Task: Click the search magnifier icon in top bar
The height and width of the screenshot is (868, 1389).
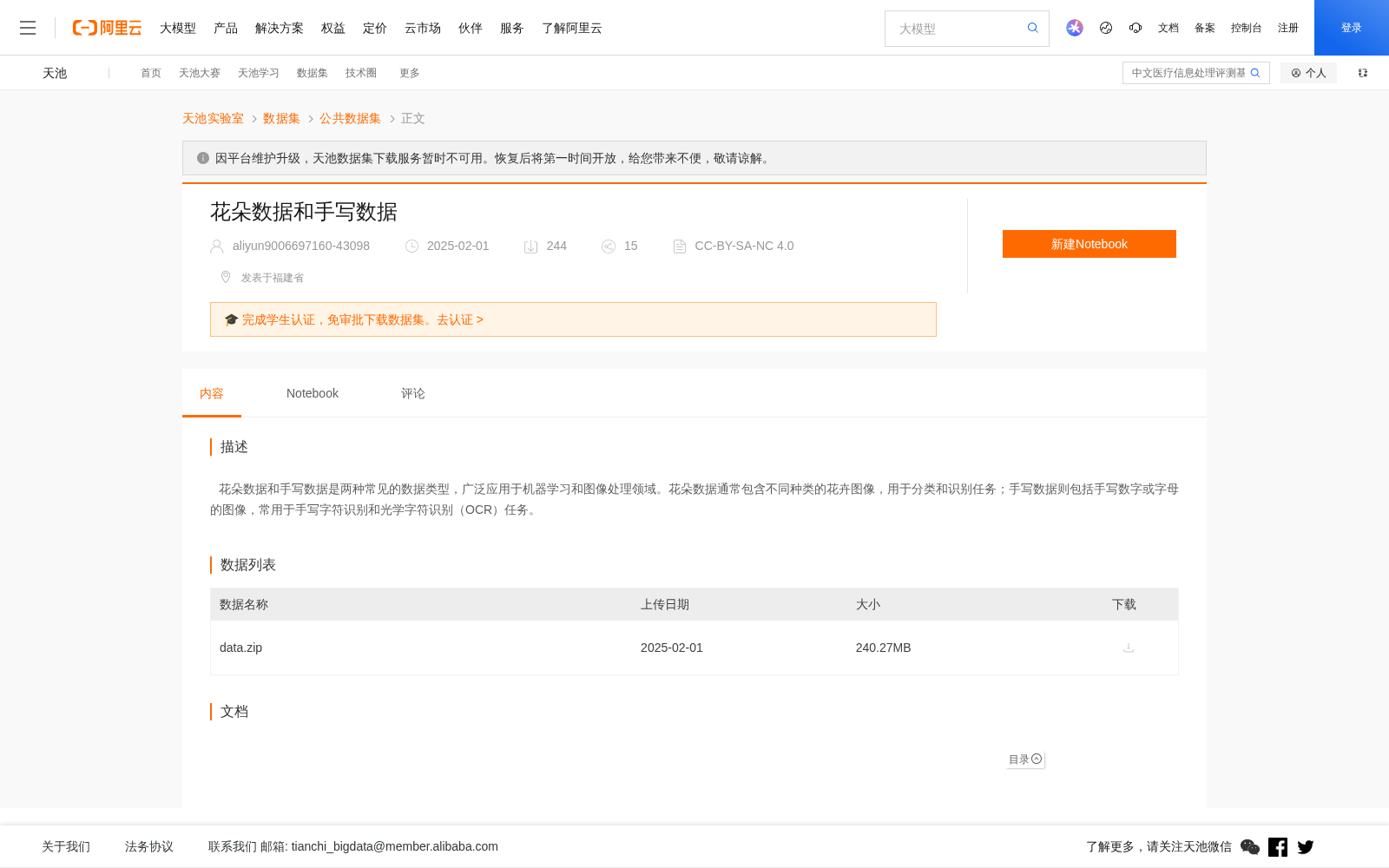Action: (x=1033, y=28)
